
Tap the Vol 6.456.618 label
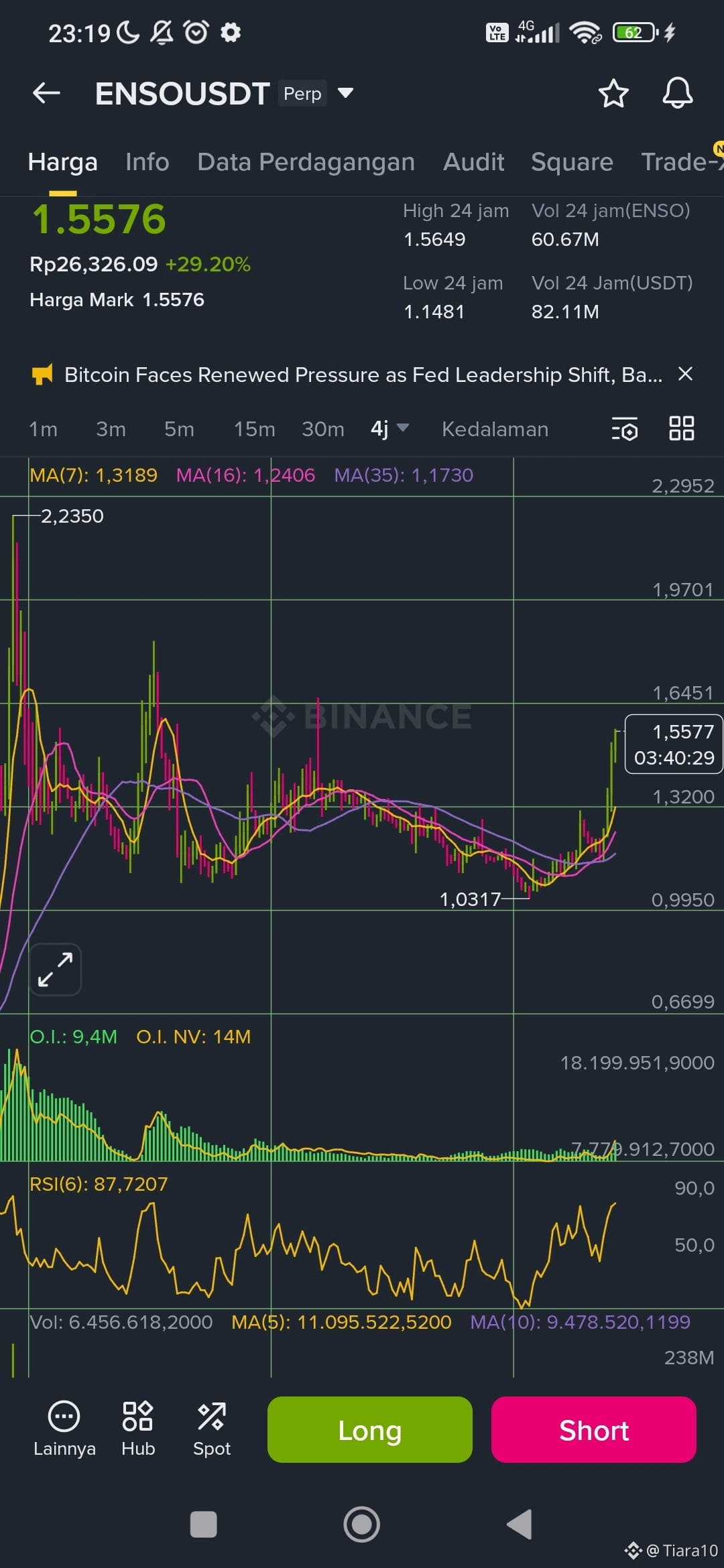tap(121, 1322)
